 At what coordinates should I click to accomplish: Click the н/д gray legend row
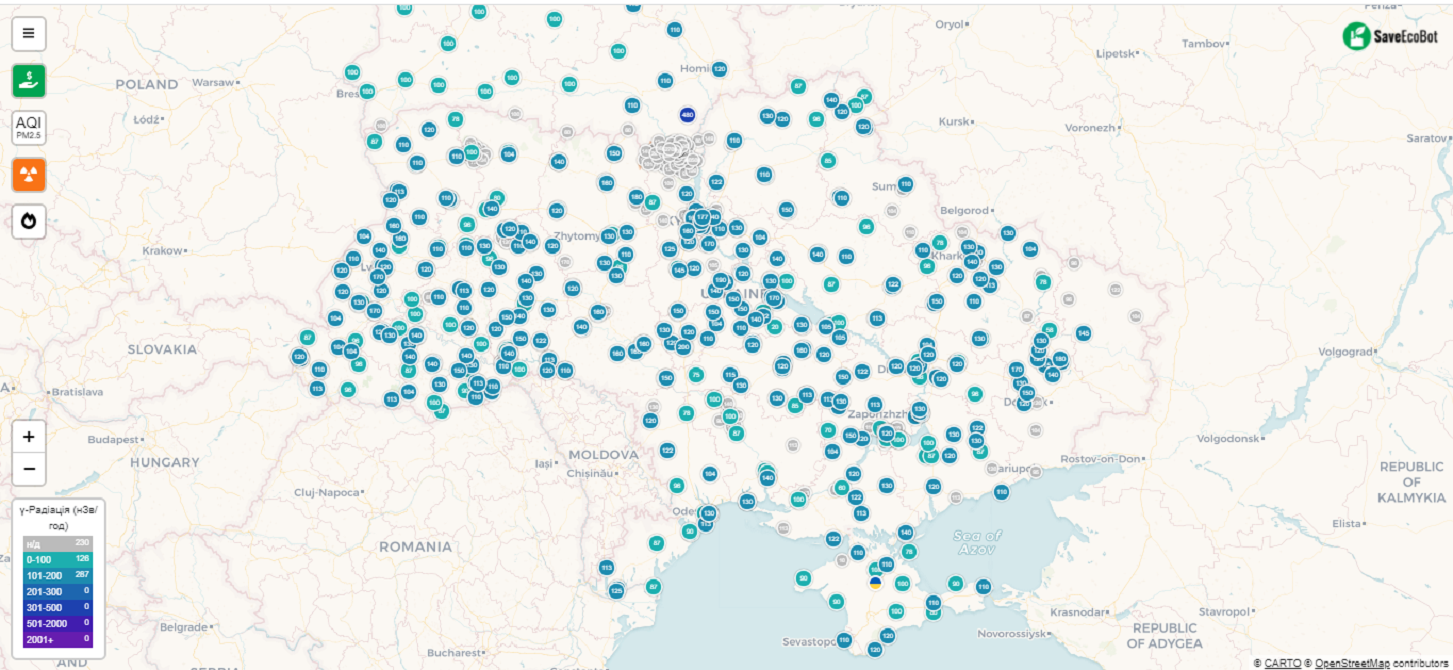(x=57, y=543)
